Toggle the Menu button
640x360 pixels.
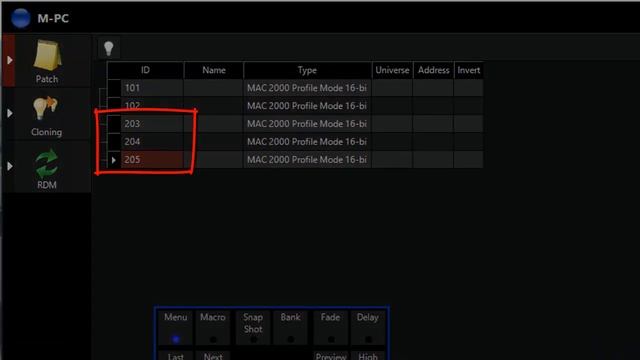pos(176,327)
